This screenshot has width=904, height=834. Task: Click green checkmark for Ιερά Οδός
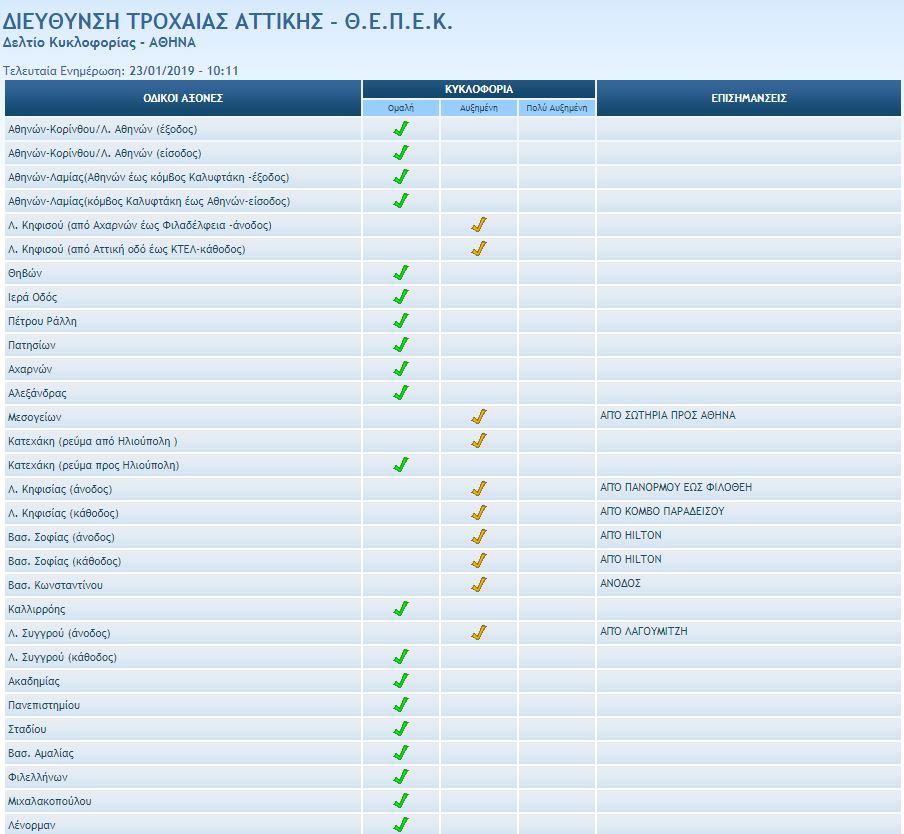click(401, 297)
